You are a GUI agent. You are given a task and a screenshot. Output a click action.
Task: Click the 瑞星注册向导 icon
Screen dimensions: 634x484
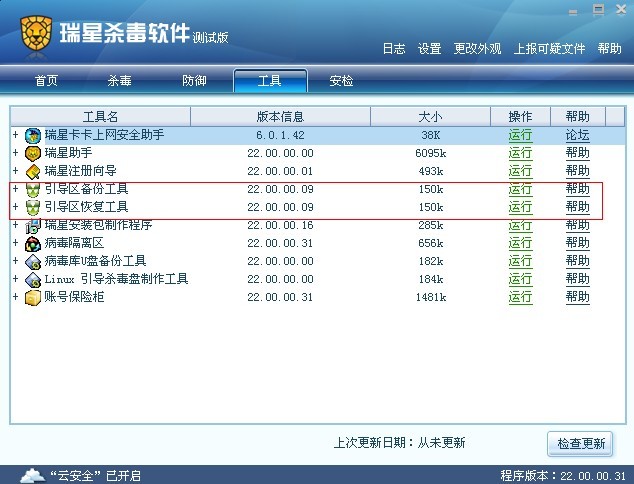click(x=33, y=171)
